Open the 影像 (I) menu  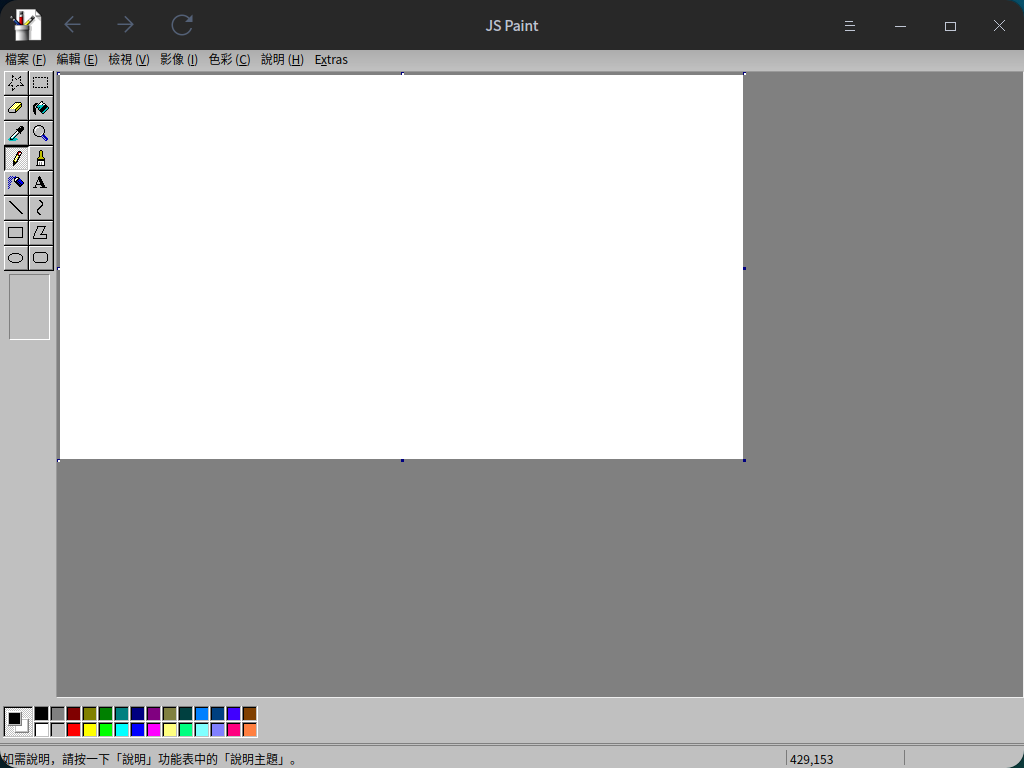click(179, 60)
